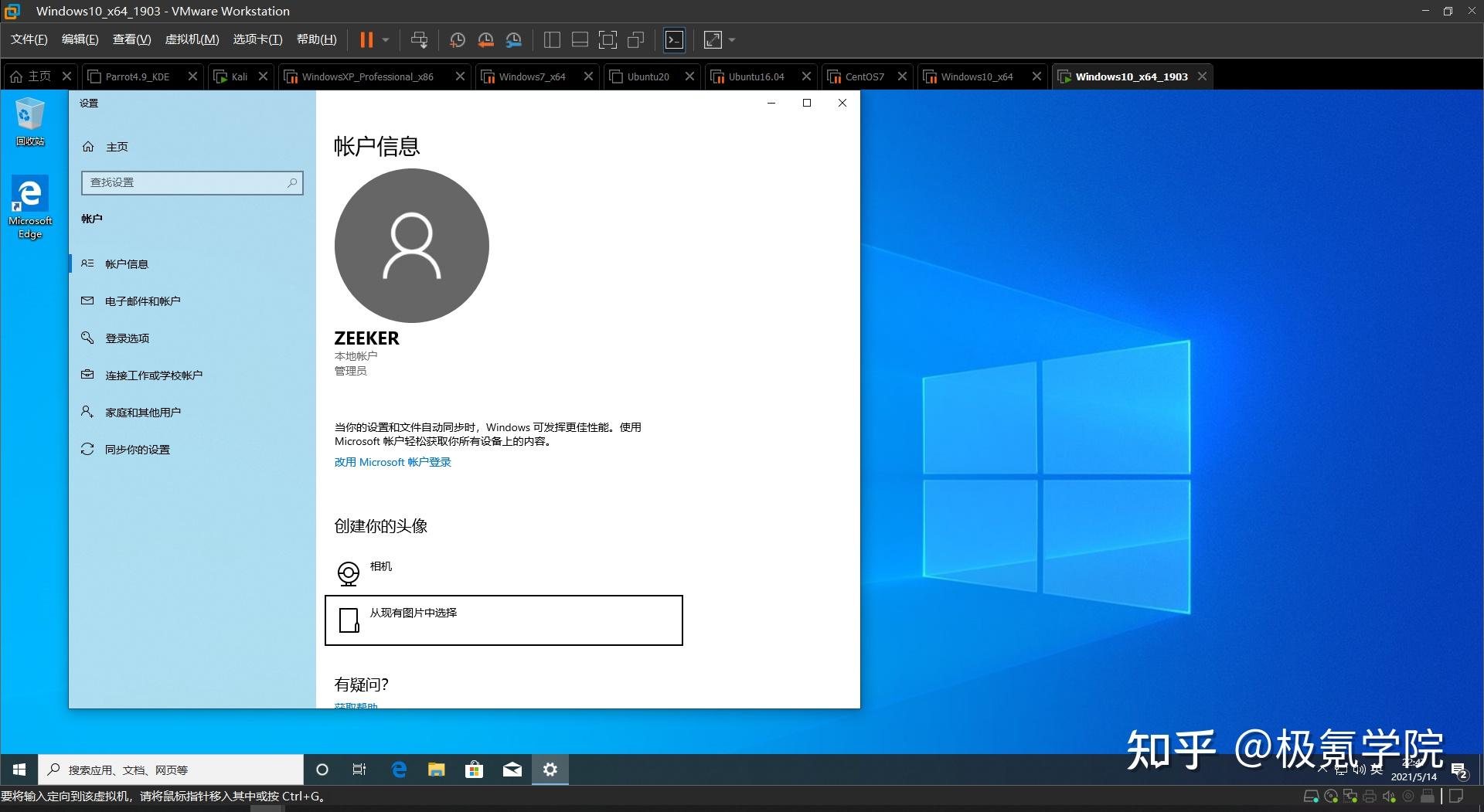1484x812 pixels.
Task: Select 从现有图片中选择 to choose avatar picture
Action: pos(414,613)
